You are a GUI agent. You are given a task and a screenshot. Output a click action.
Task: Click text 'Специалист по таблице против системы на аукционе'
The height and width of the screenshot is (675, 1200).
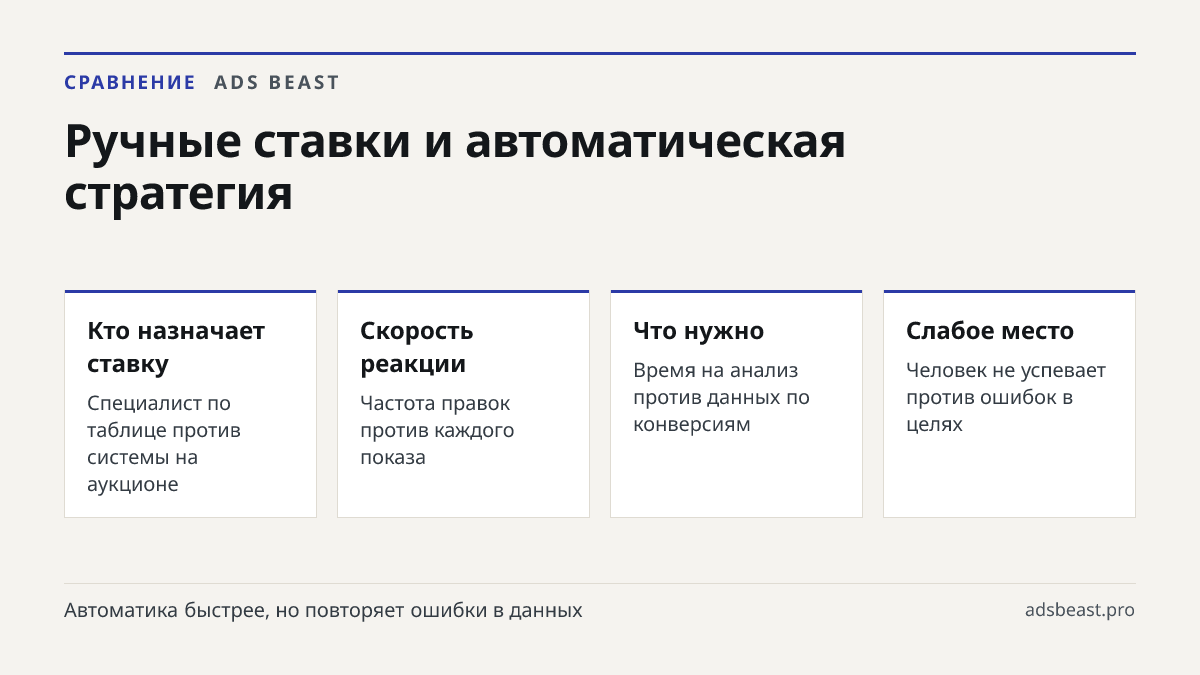pyautogui.click(x=164, y=444)
